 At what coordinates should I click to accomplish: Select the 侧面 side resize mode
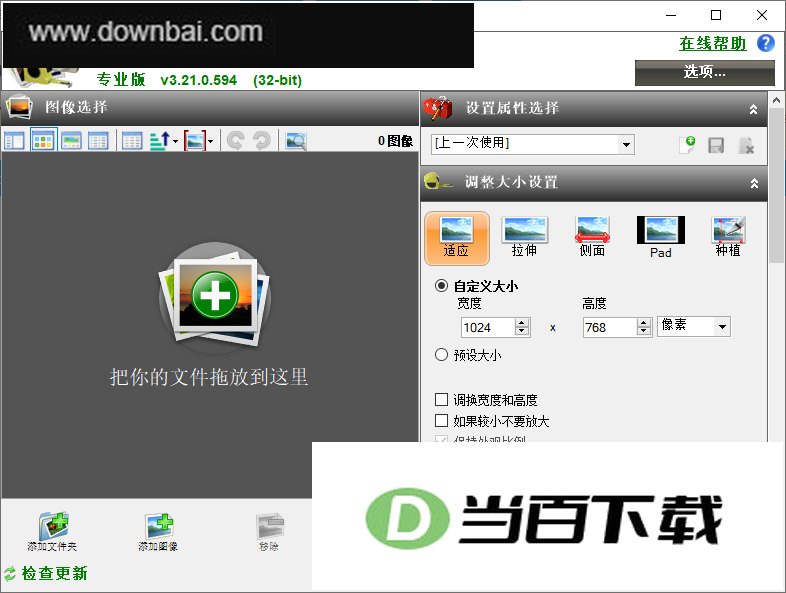[592, 237]
